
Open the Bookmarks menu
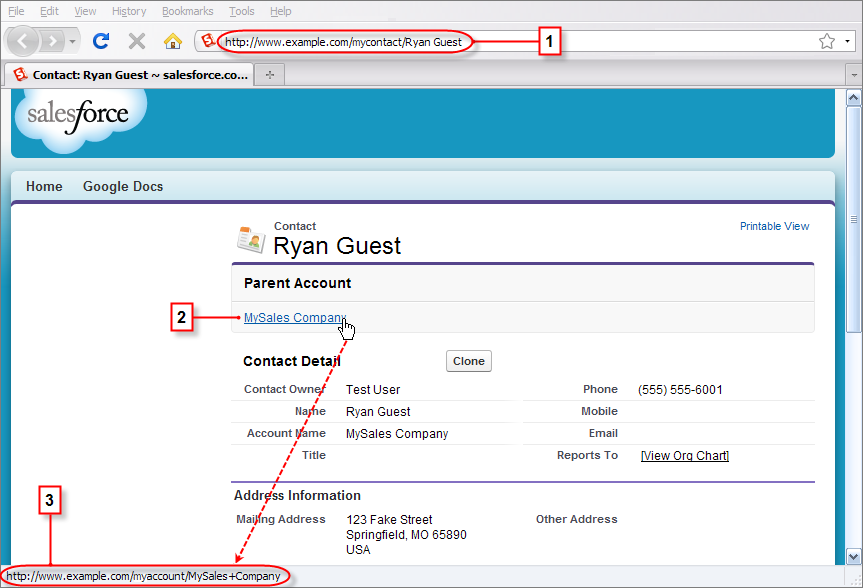(187, 11)
